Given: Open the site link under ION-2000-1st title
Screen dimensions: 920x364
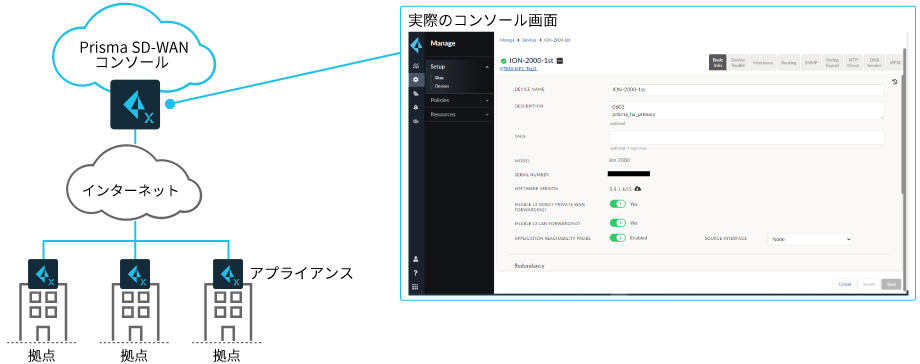Looking at the screenshot, I should (x=519, y=69).
